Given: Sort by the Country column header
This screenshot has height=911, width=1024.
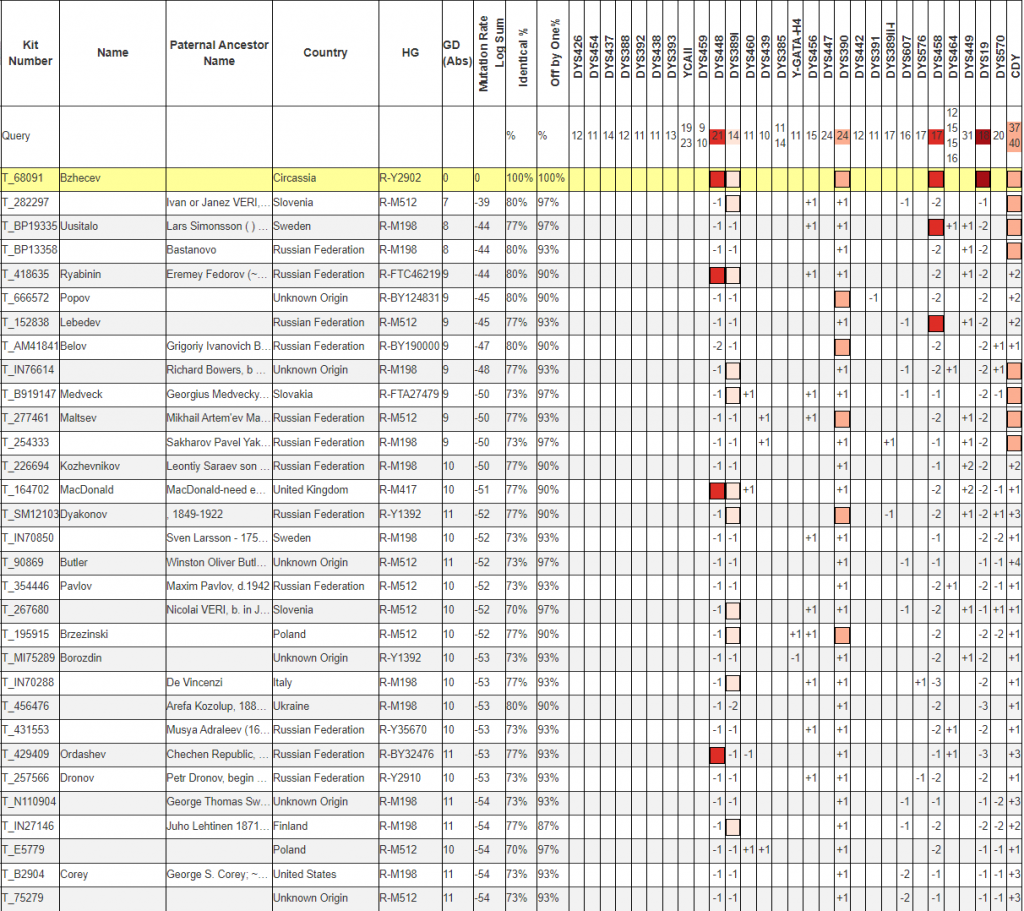Looking at the screenshot, I should tap(325, 53).
